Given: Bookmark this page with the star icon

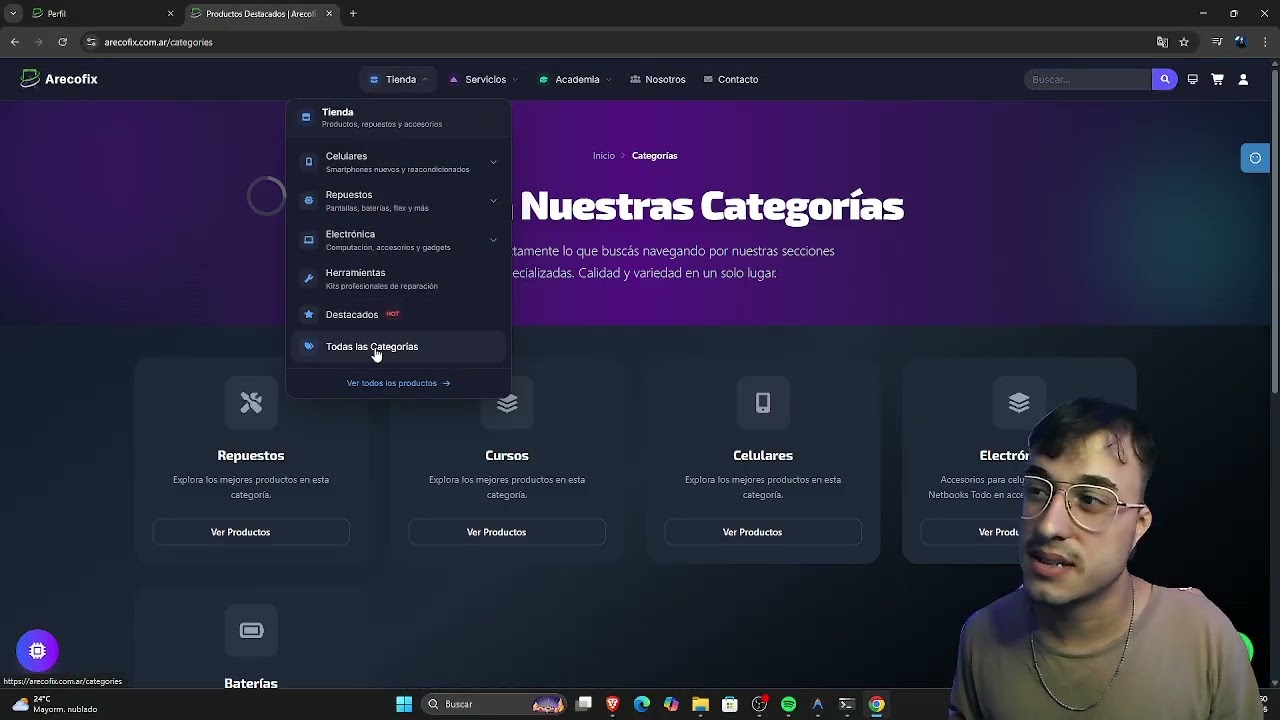Looking at the screenshot, I should 1184,42.
